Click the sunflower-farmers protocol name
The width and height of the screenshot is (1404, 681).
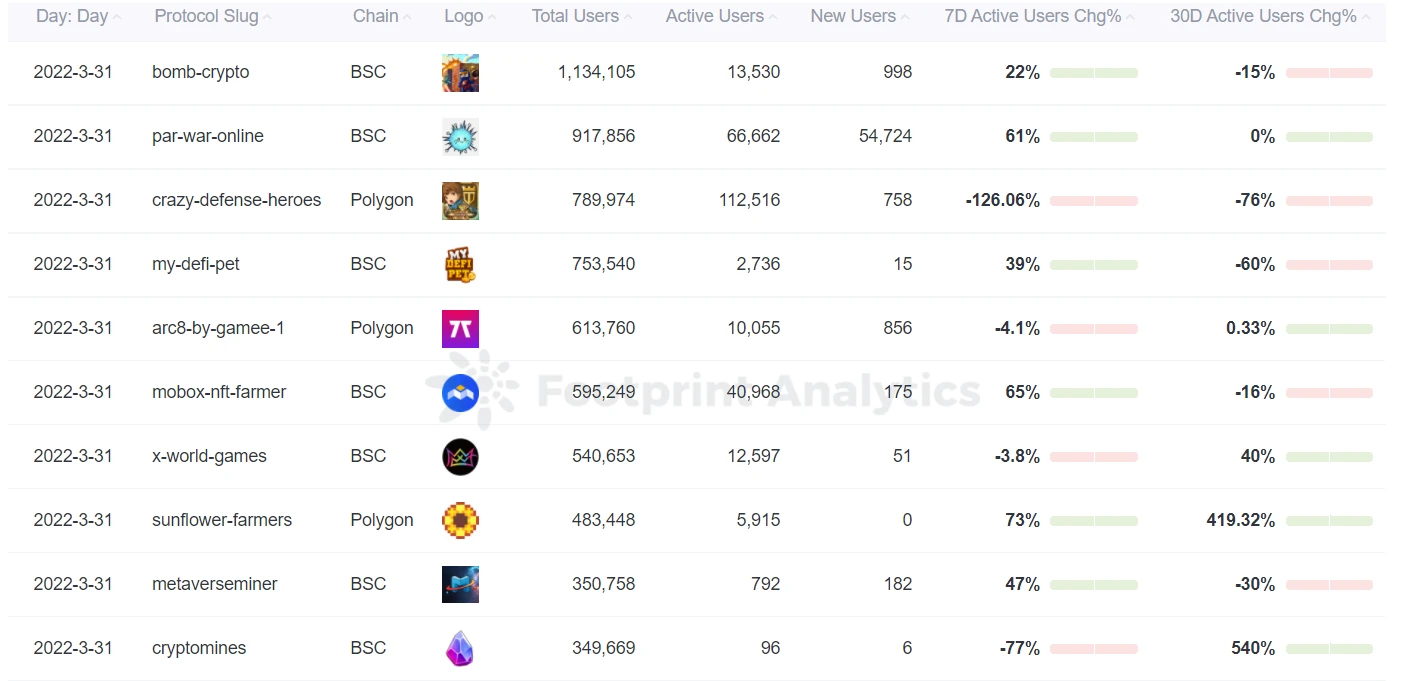(x=222, y=520)
